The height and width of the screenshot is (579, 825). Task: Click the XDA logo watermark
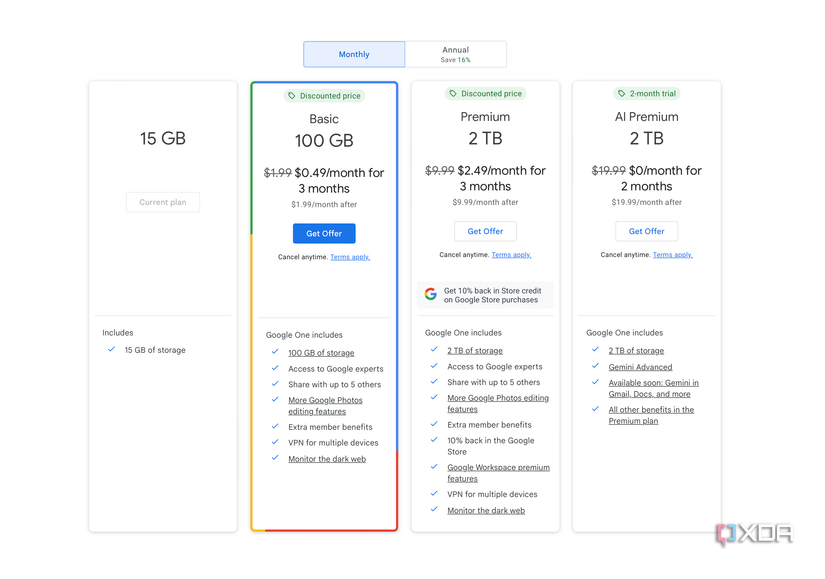click(x=754, y=535)
